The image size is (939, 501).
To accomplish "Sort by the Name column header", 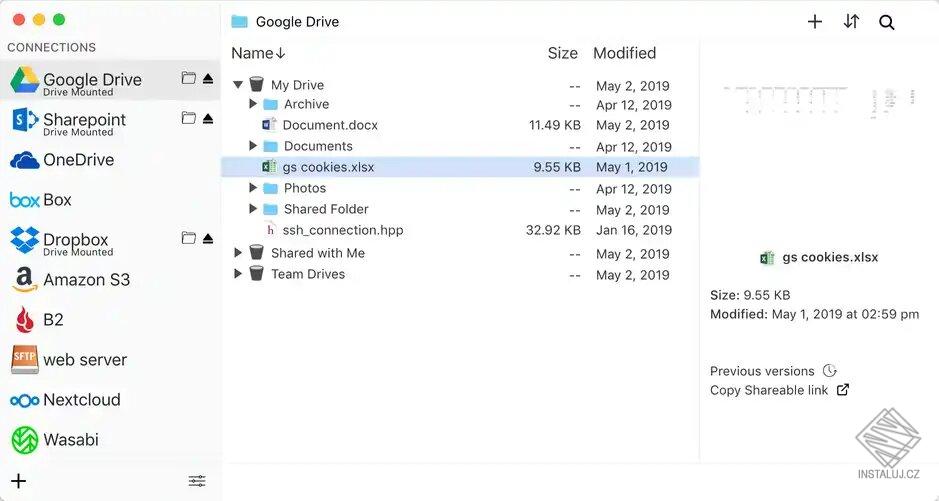I will [258, 53].
